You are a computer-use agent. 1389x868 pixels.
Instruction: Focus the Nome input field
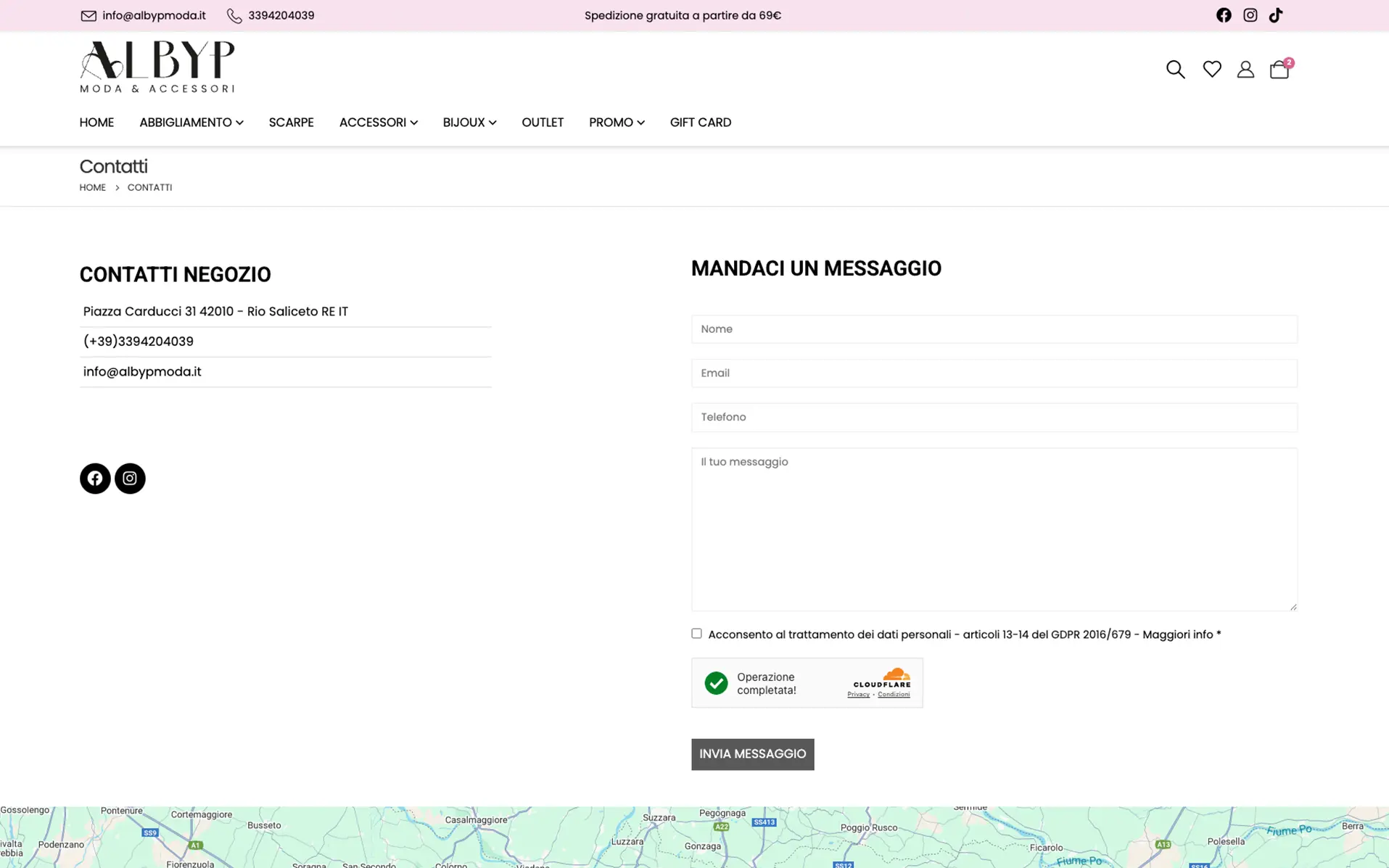(994, 329)
